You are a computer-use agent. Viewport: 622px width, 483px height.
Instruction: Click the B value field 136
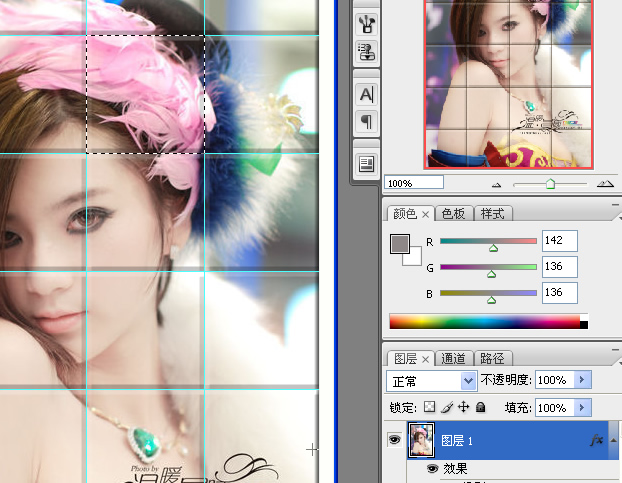pos(560,293)
